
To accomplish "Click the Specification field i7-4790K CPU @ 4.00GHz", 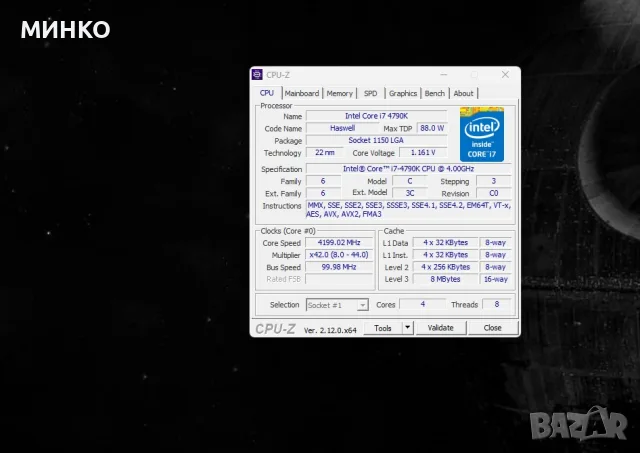I will coord(408,169).
